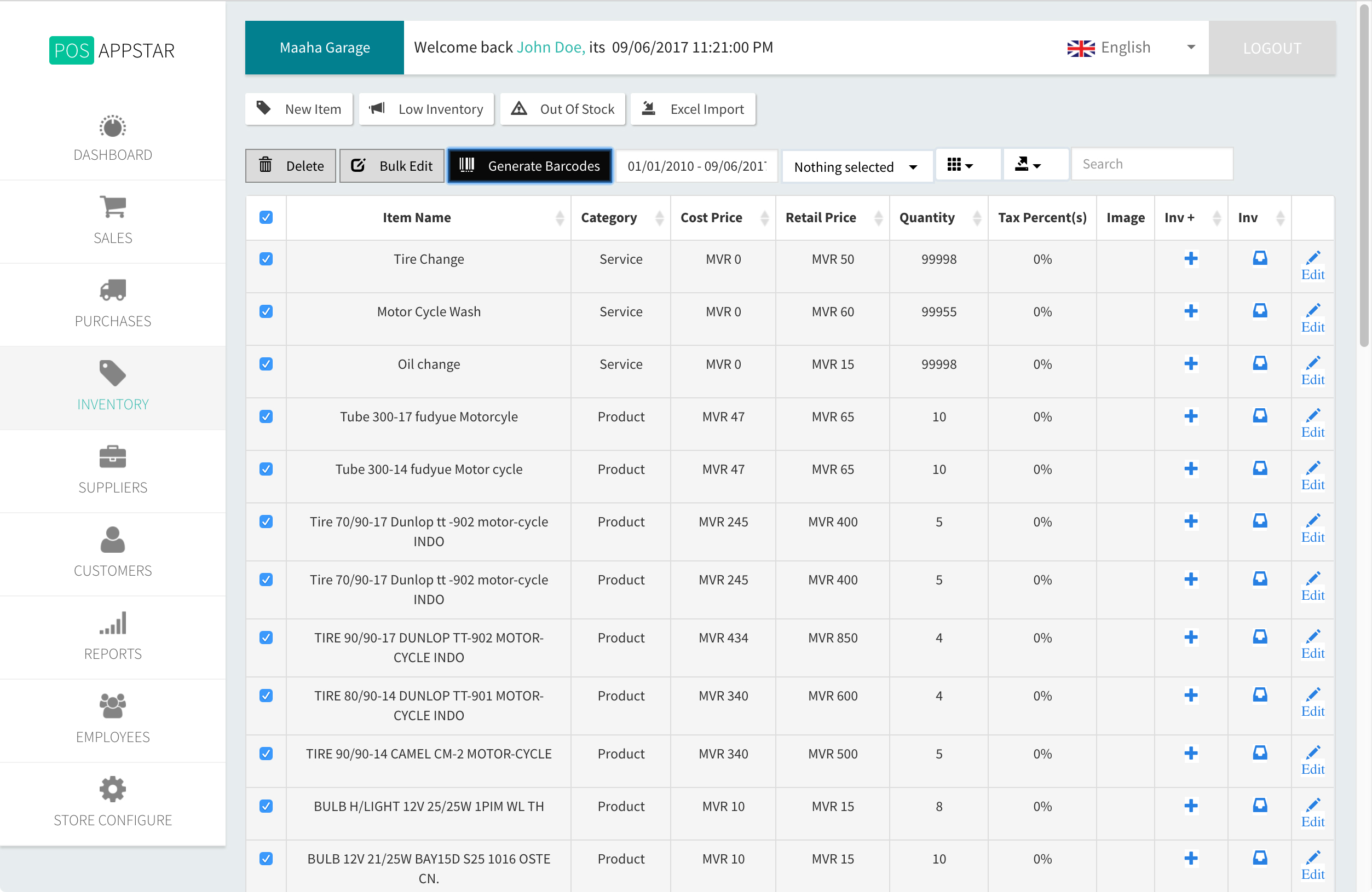Uncheck the select-all checkbox in table header
The image size is (1372, 892).
coord(266,217)
